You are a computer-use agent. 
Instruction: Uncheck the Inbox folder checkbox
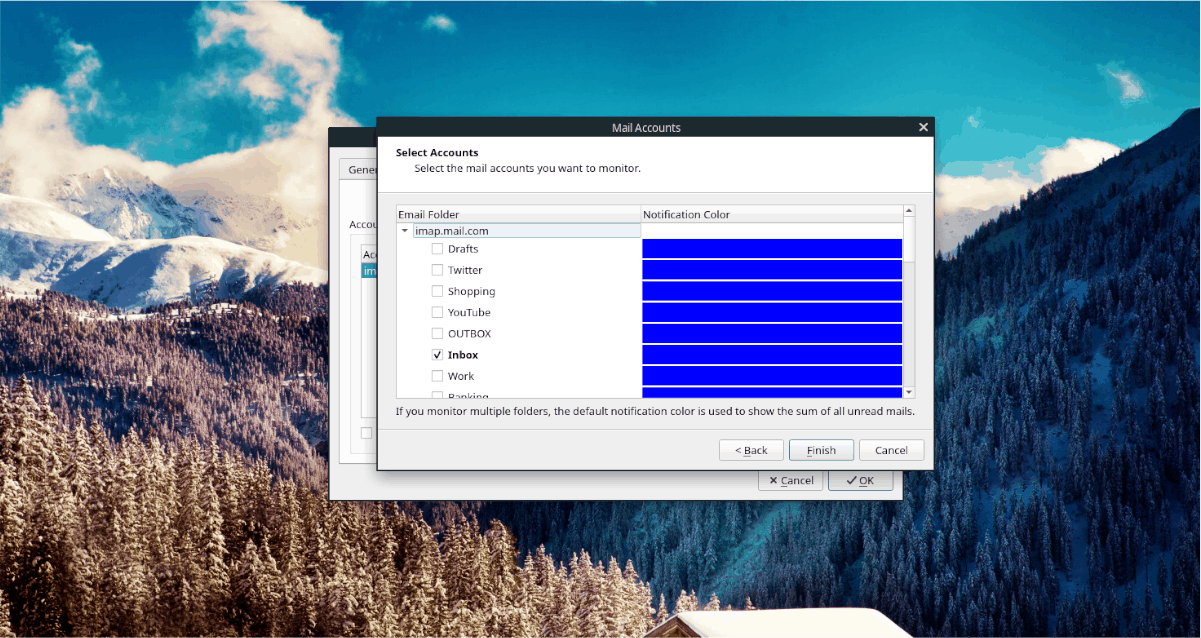tap(437, 355)
